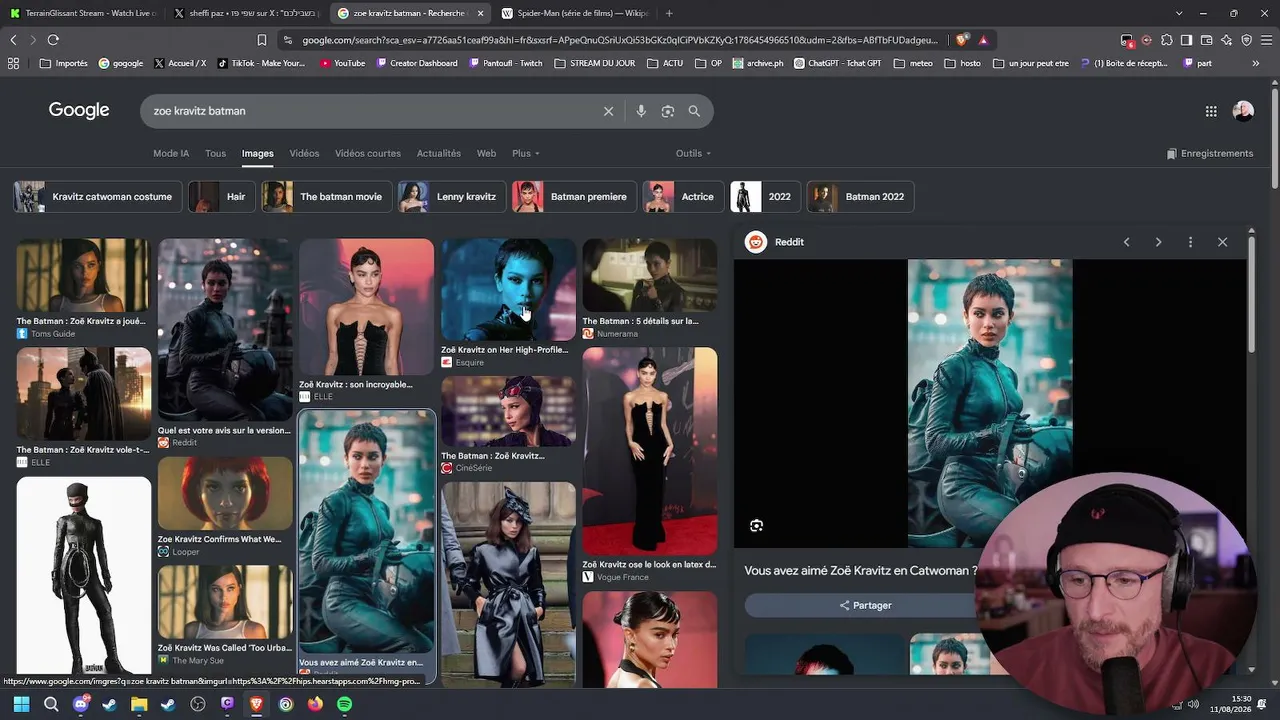
Task: Switch to the sheffi paz X tab
Action: tap(246, 13)
